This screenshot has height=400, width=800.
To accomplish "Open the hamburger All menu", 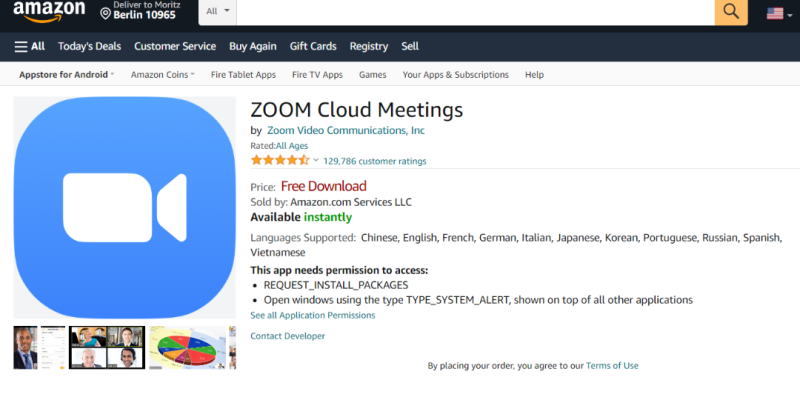I will coord(30,46).
